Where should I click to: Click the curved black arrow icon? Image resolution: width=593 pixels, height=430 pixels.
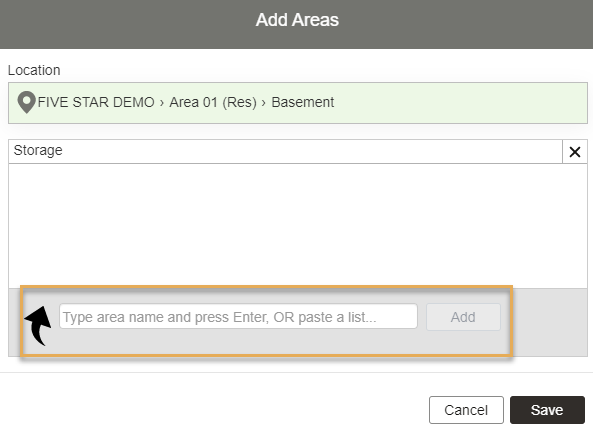tap(39, 325)
